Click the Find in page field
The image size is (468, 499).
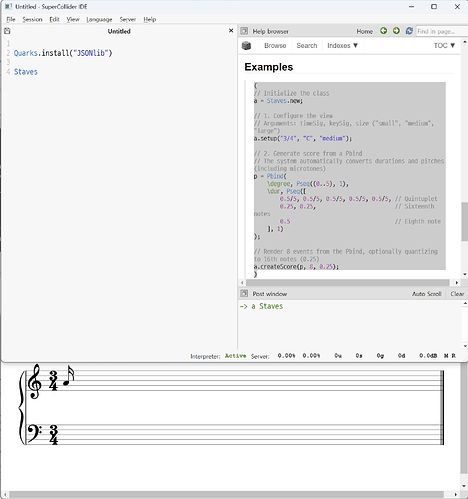pos(442,31)
